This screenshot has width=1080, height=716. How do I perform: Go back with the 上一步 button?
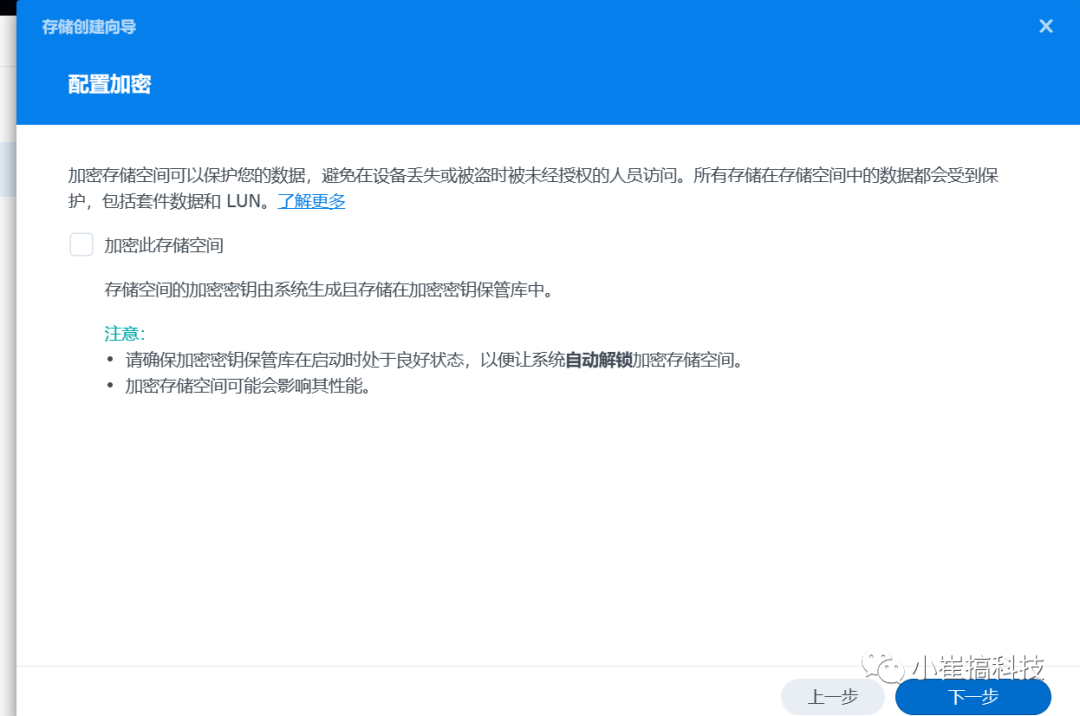833,697
